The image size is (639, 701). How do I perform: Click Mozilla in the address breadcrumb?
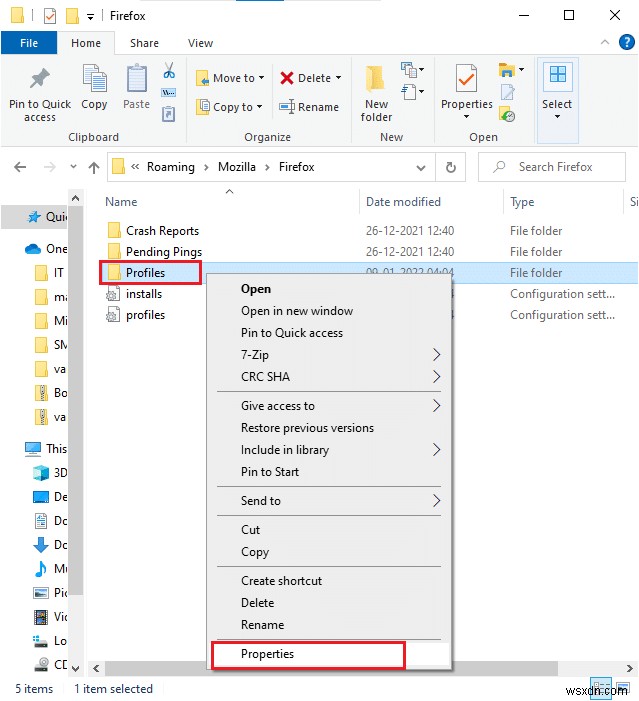point(237,167)
